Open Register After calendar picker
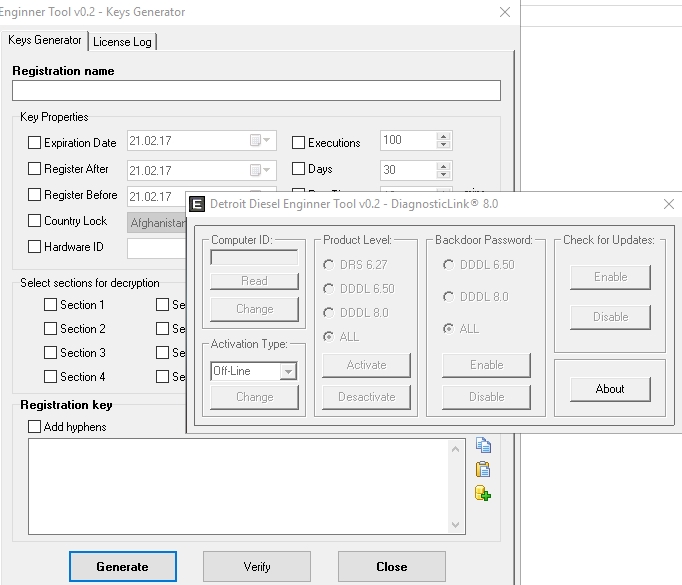This screenshot has width=682, height=585. tap(261, 170)
